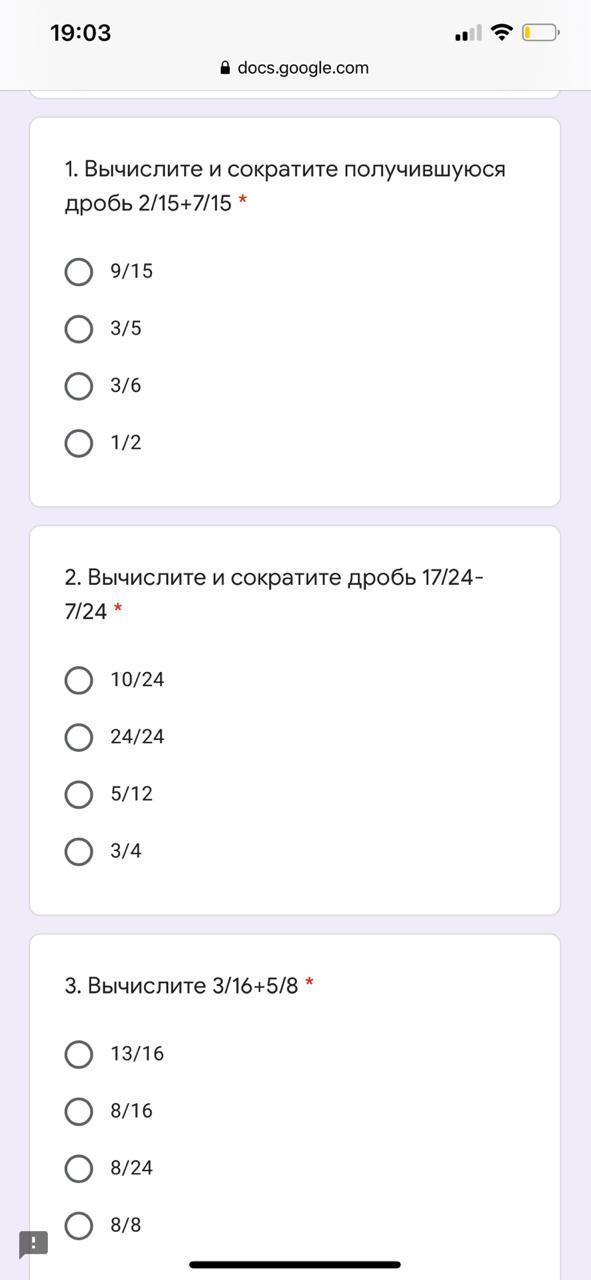Screen dimensions: 591x1280
Task: Pick 3/6 radio button in question 1
Action: click(79, 385)
